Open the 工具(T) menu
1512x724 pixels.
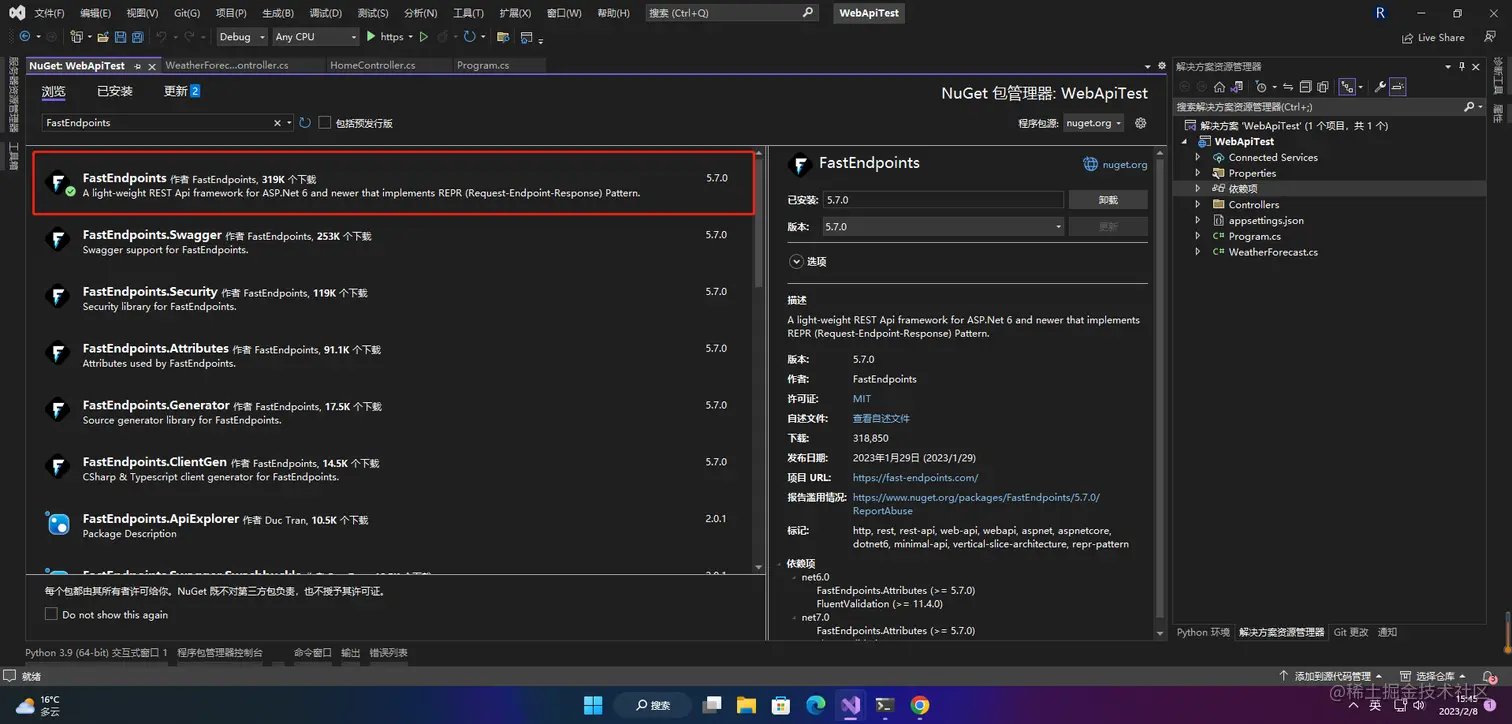[468, 13]
